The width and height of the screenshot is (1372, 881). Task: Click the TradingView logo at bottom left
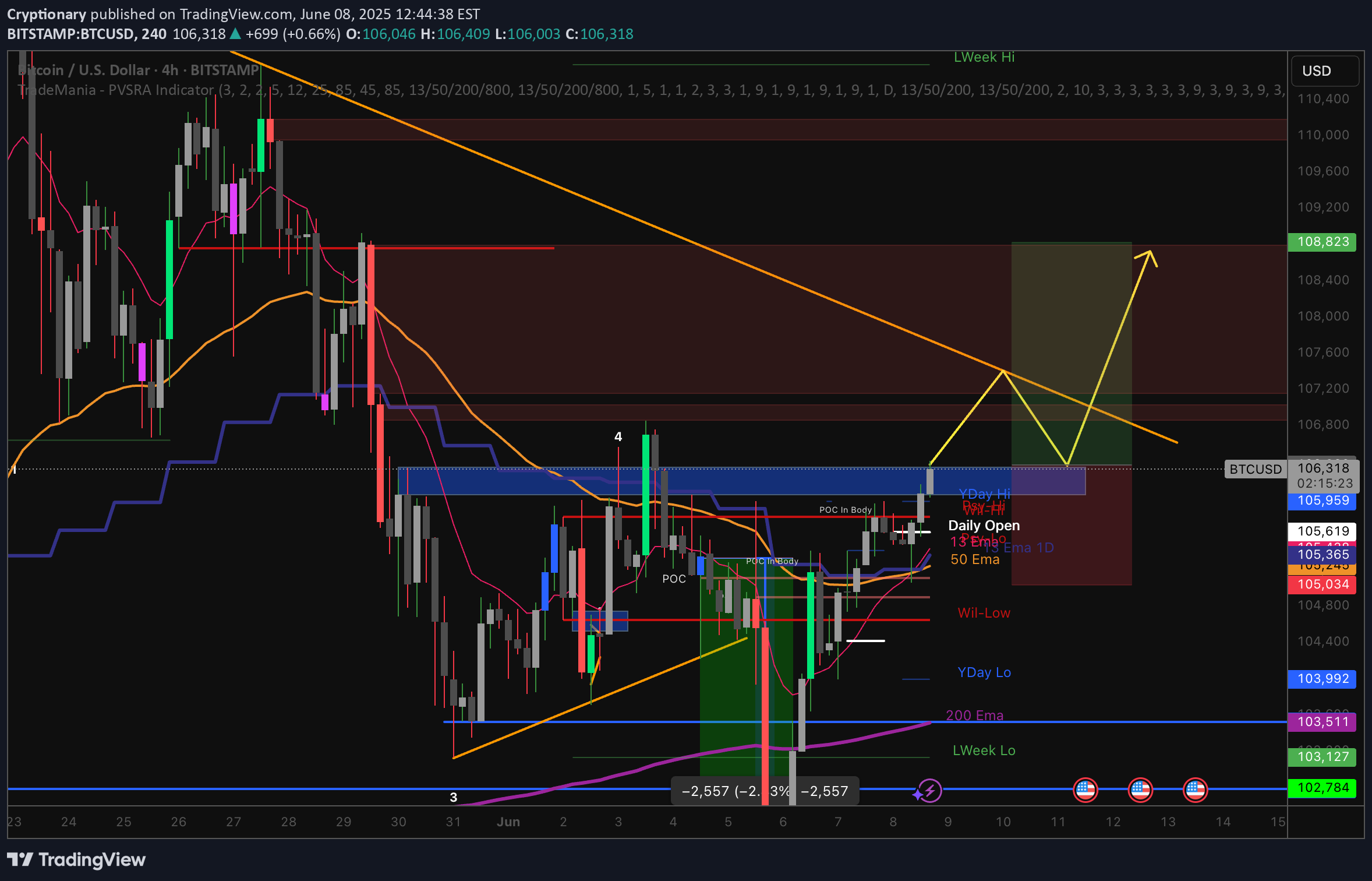pyautogui.click(x=76, y=859)
